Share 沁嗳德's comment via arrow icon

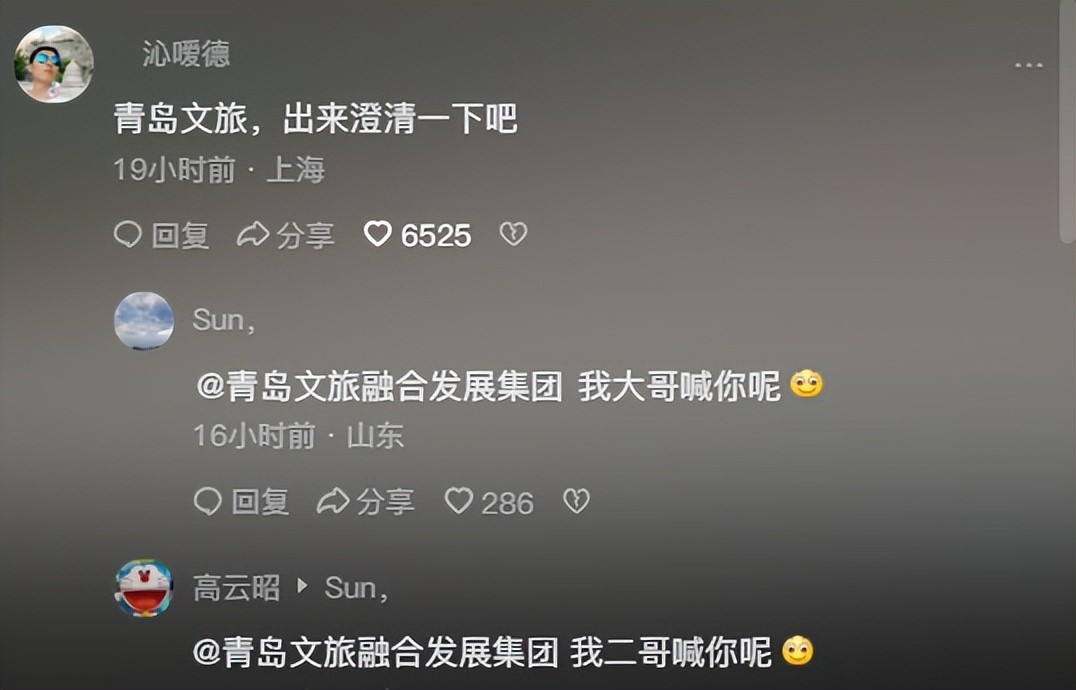253,235
